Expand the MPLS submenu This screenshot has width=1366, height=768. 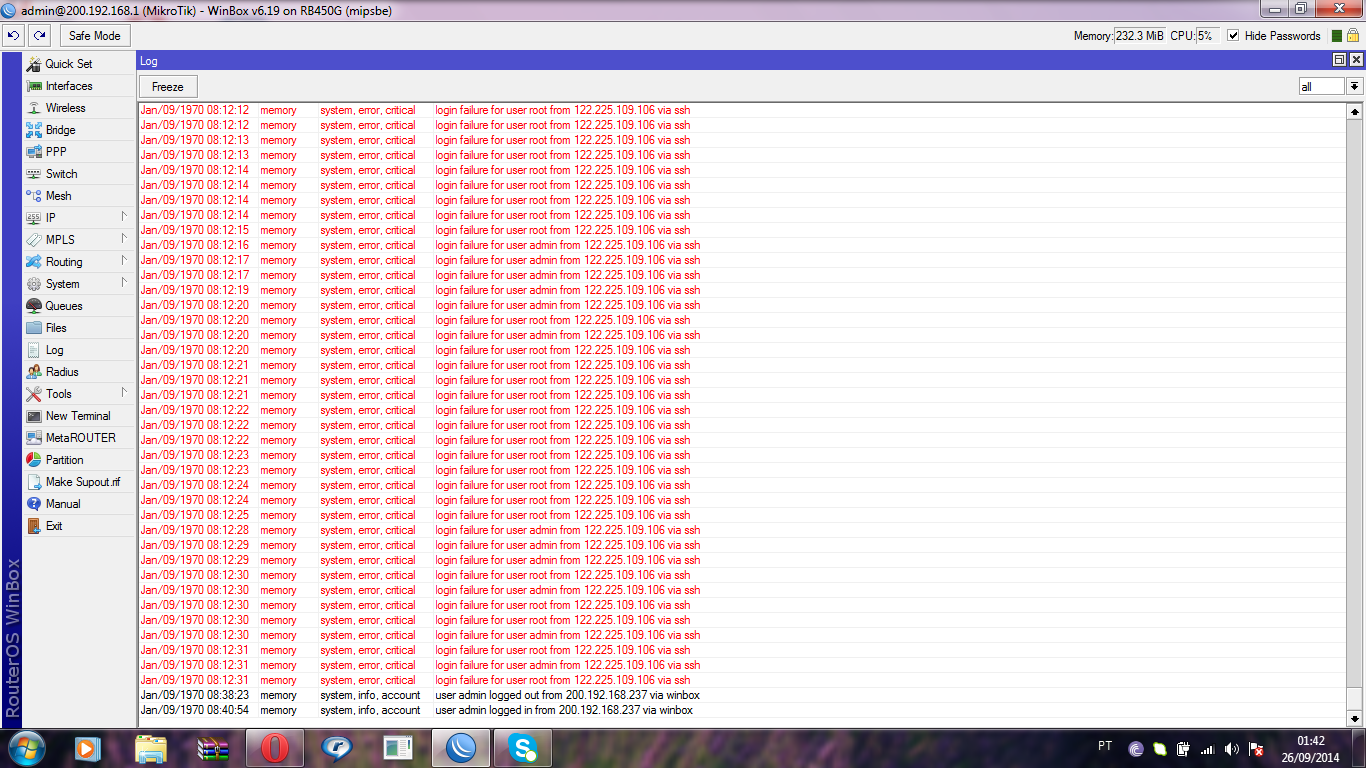[79, 240]
